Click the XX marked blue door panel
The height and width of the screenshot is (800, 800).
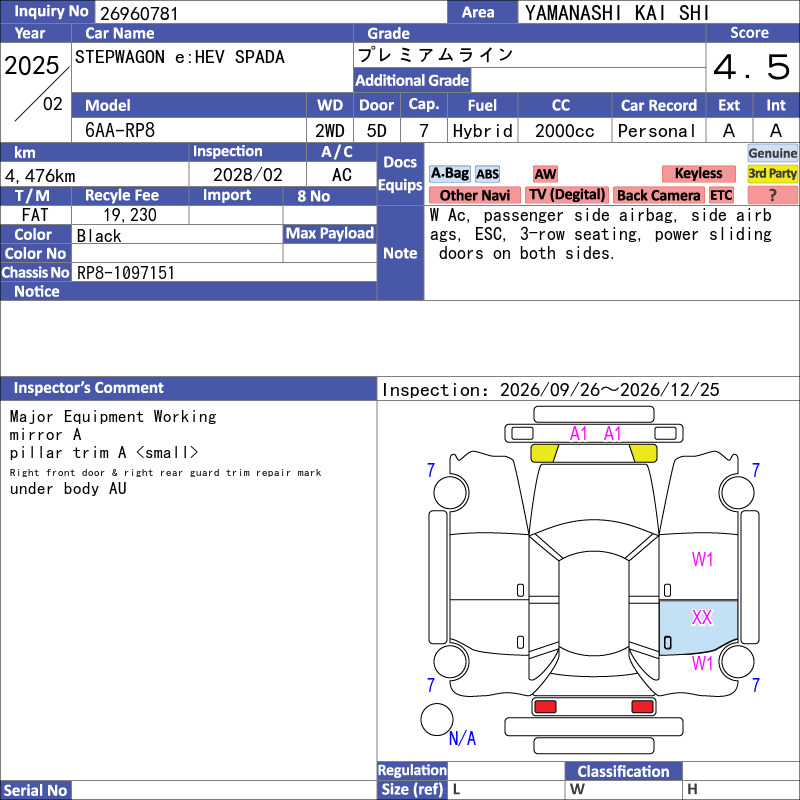pos(698,627)
